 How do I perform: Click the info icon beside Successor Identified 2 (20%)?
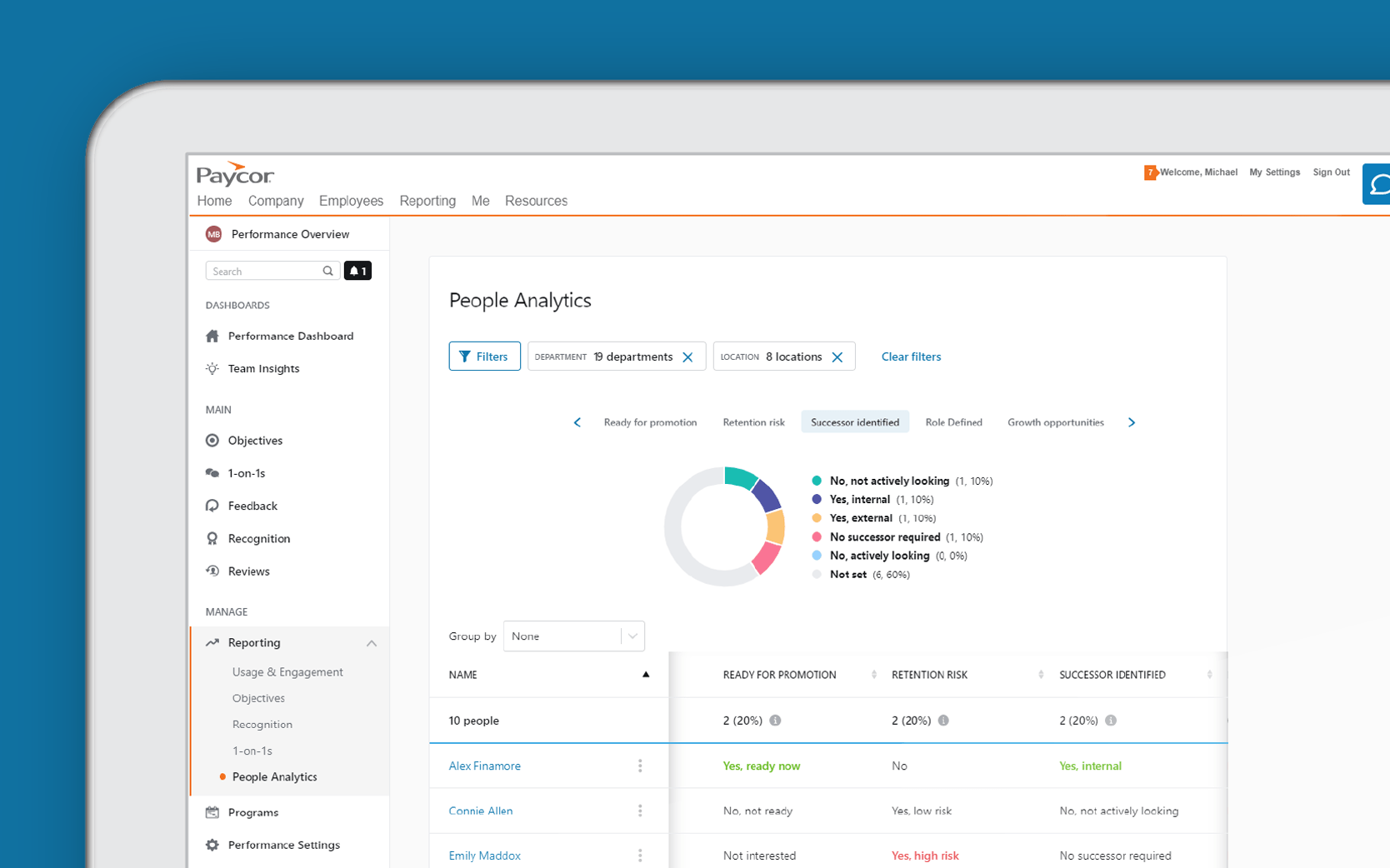[x=1111, y=721]
